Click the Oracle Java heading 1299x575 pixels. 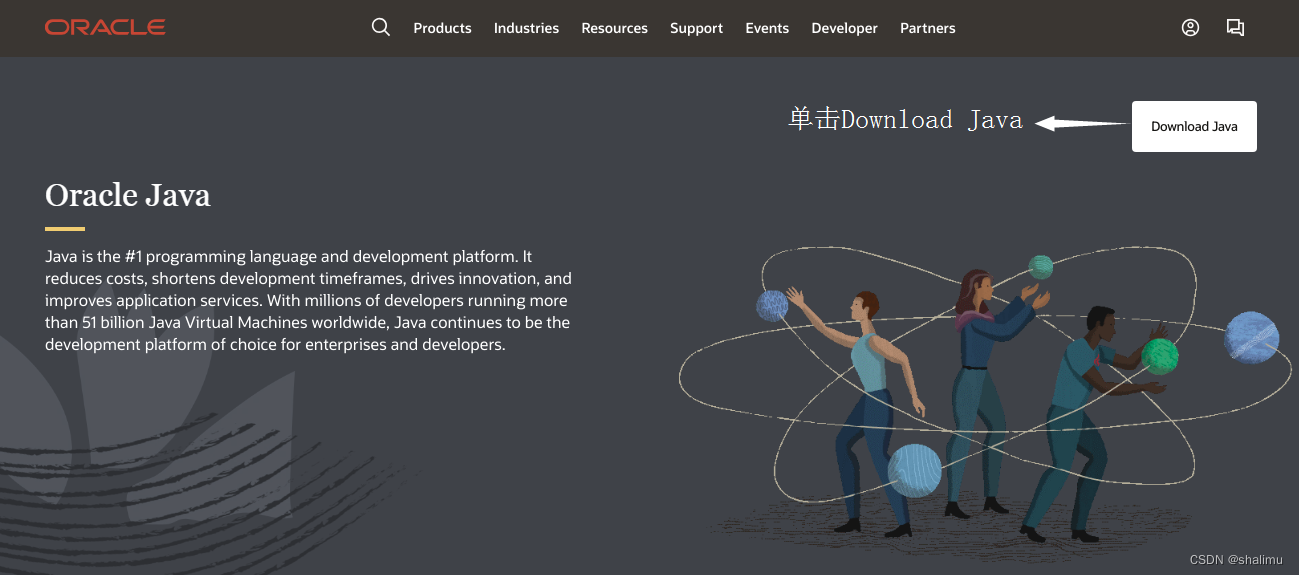coord(128,194)
